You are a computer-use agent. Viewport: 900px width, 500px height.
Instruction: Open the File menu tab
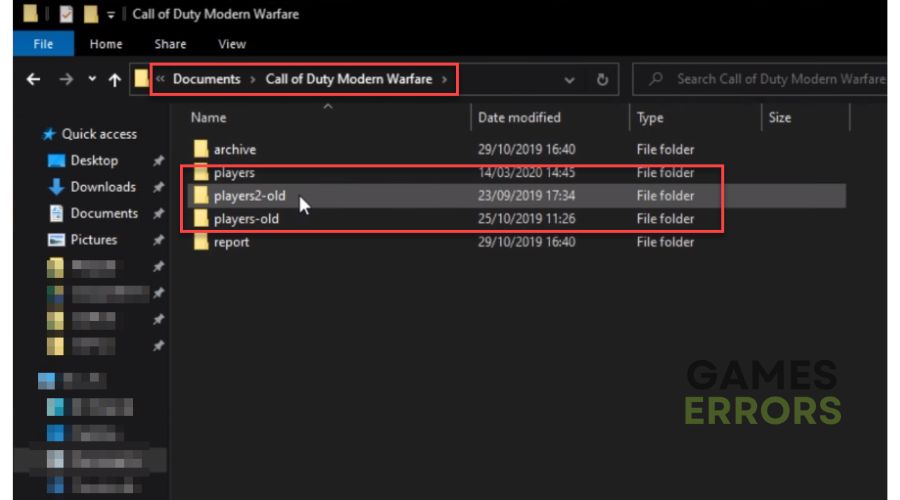(x=44, y=44)
